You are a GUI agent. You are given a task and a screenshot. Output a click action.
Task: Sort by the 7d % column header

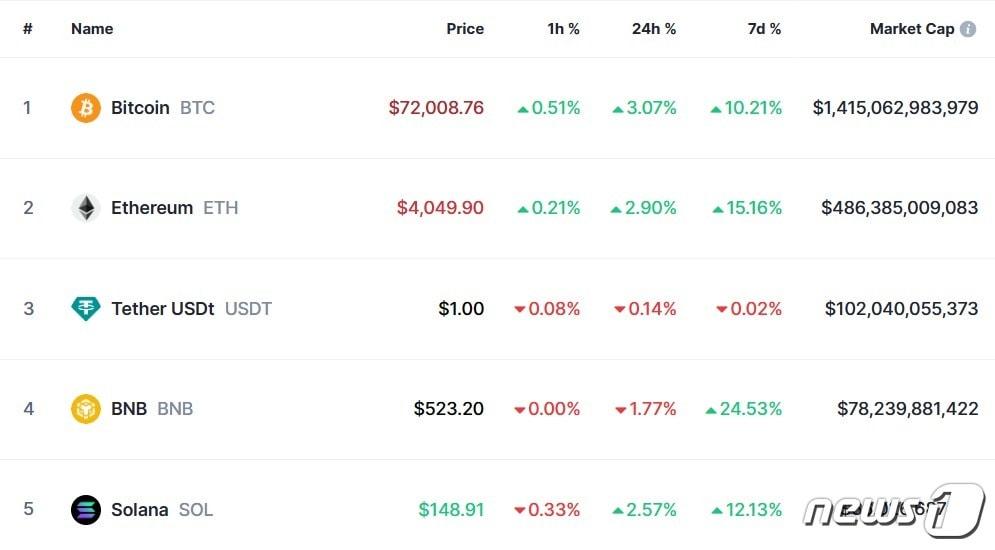(x=764, y=29)
